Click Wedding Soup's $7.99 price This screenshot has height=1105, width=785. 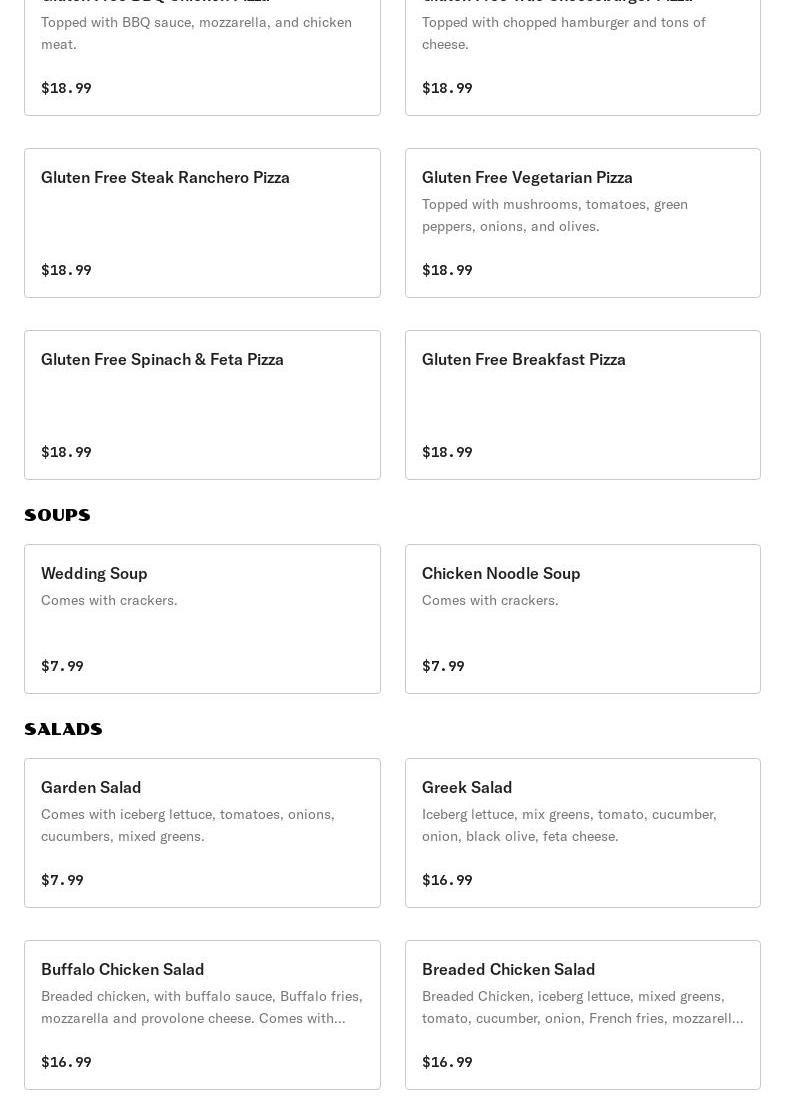[x=62, y=665]
